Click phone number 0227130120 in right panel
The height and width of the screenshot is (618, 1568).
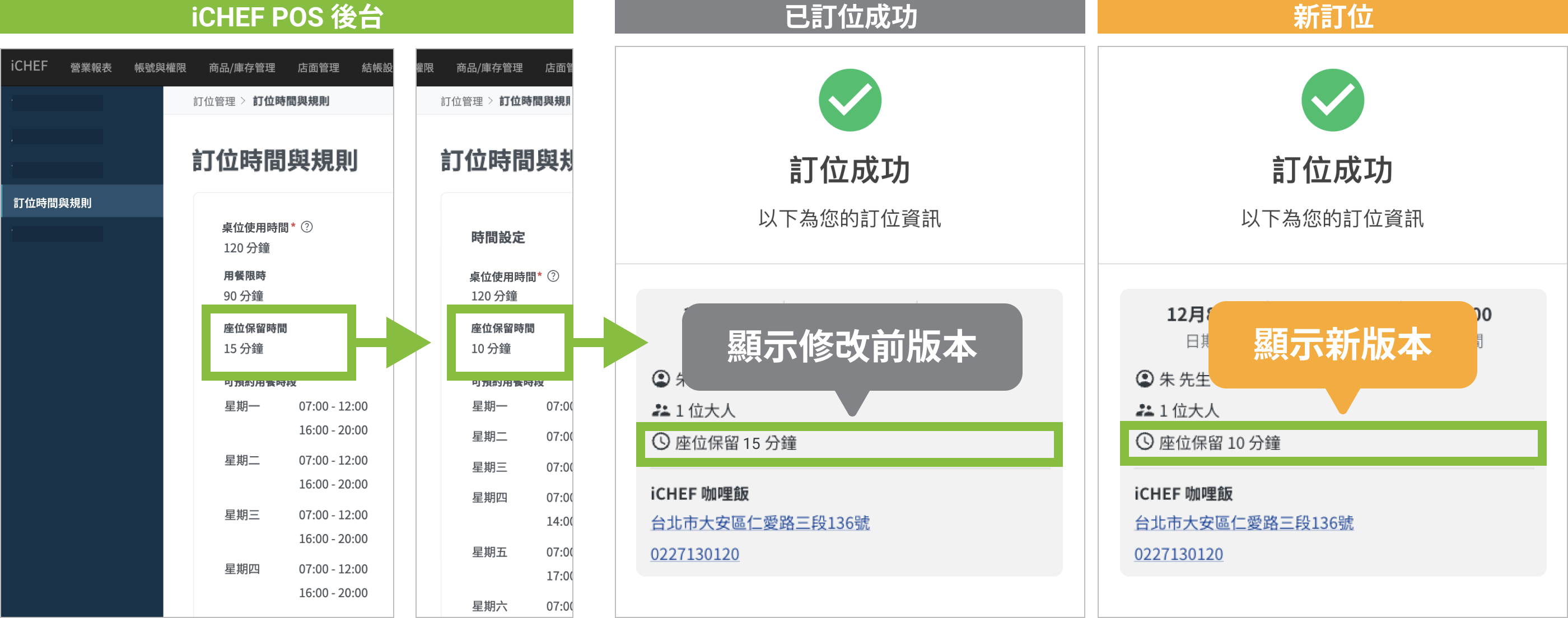[1178, 554]
